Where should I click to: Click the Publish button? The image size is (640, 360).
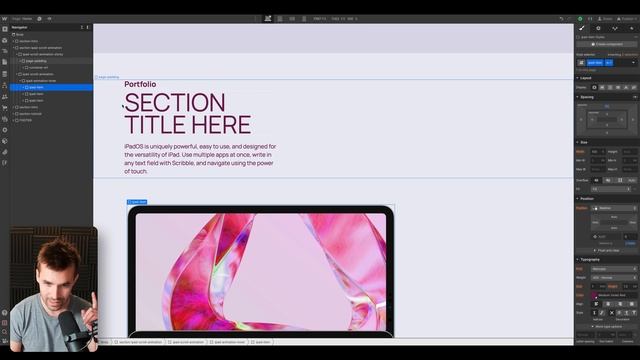pyautogui.click(x=628, y=19)
